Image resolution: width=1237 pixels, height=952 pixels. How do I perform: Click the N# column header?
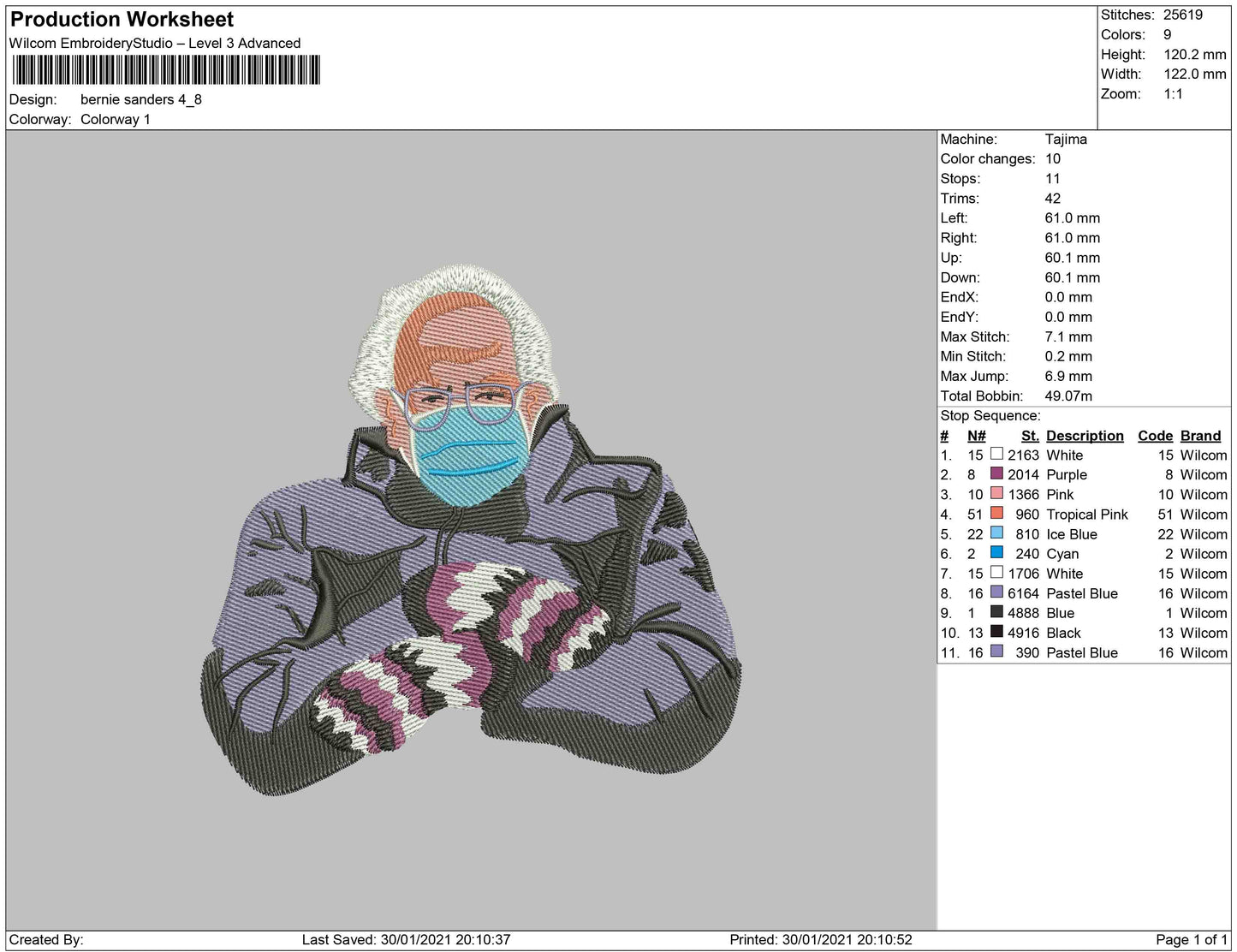click(976, 436)
